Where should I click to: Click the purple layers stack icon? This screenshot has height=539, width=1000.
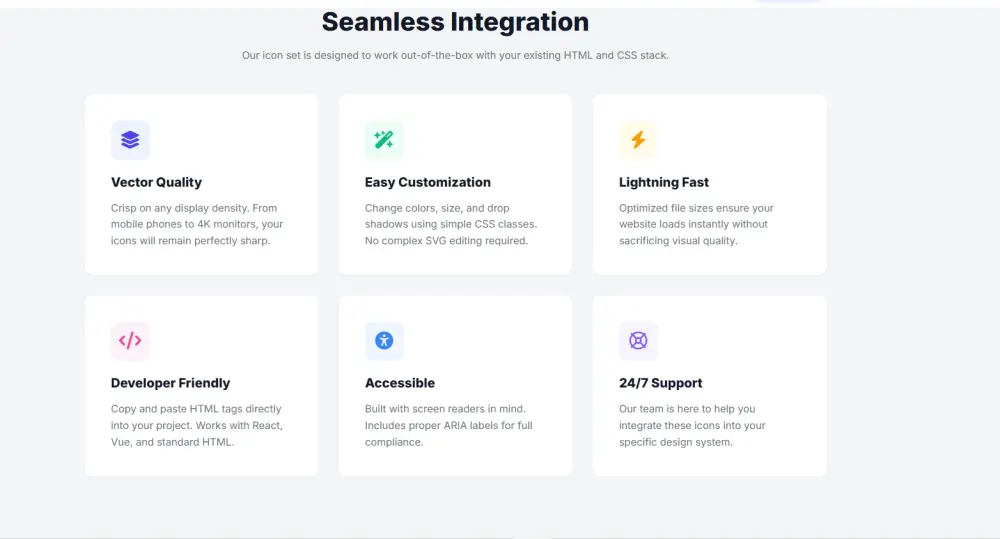coord(130,140)
